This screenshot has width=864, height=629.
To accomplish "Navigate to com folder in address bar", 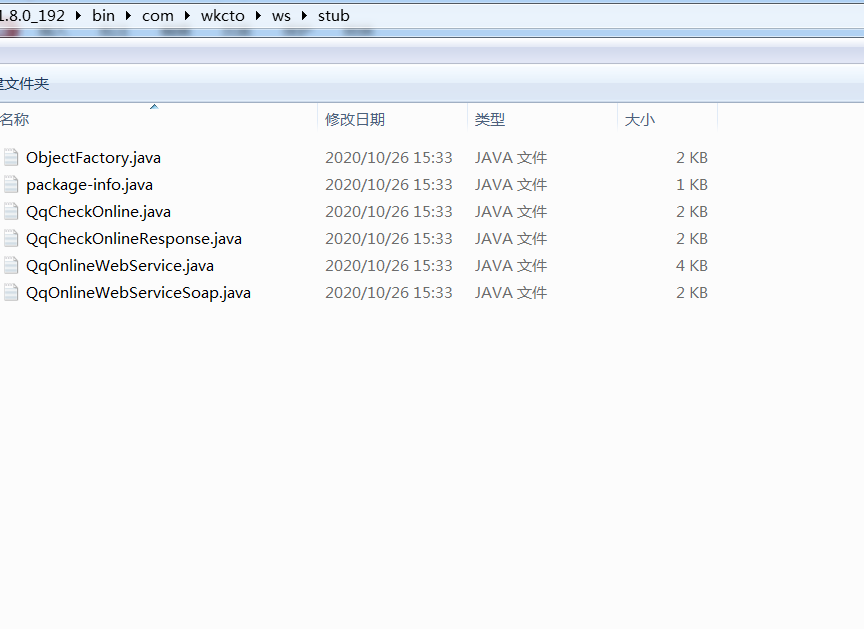I will 158,16.
